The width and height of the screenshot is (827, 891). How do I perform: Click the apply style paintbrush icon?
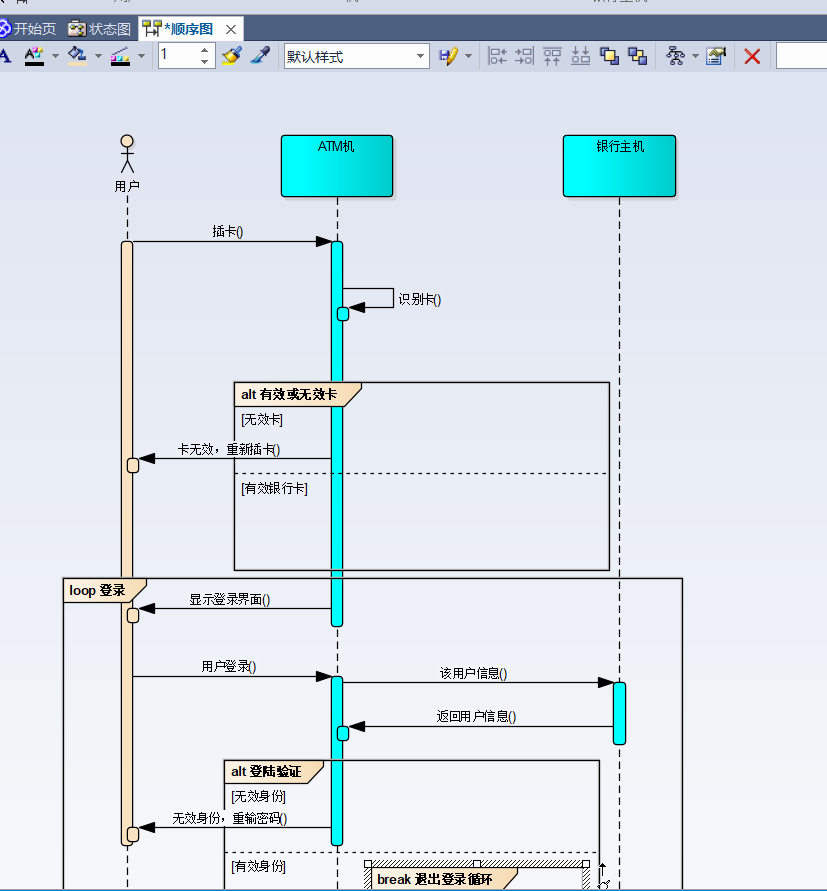click(x=232, y=56)
